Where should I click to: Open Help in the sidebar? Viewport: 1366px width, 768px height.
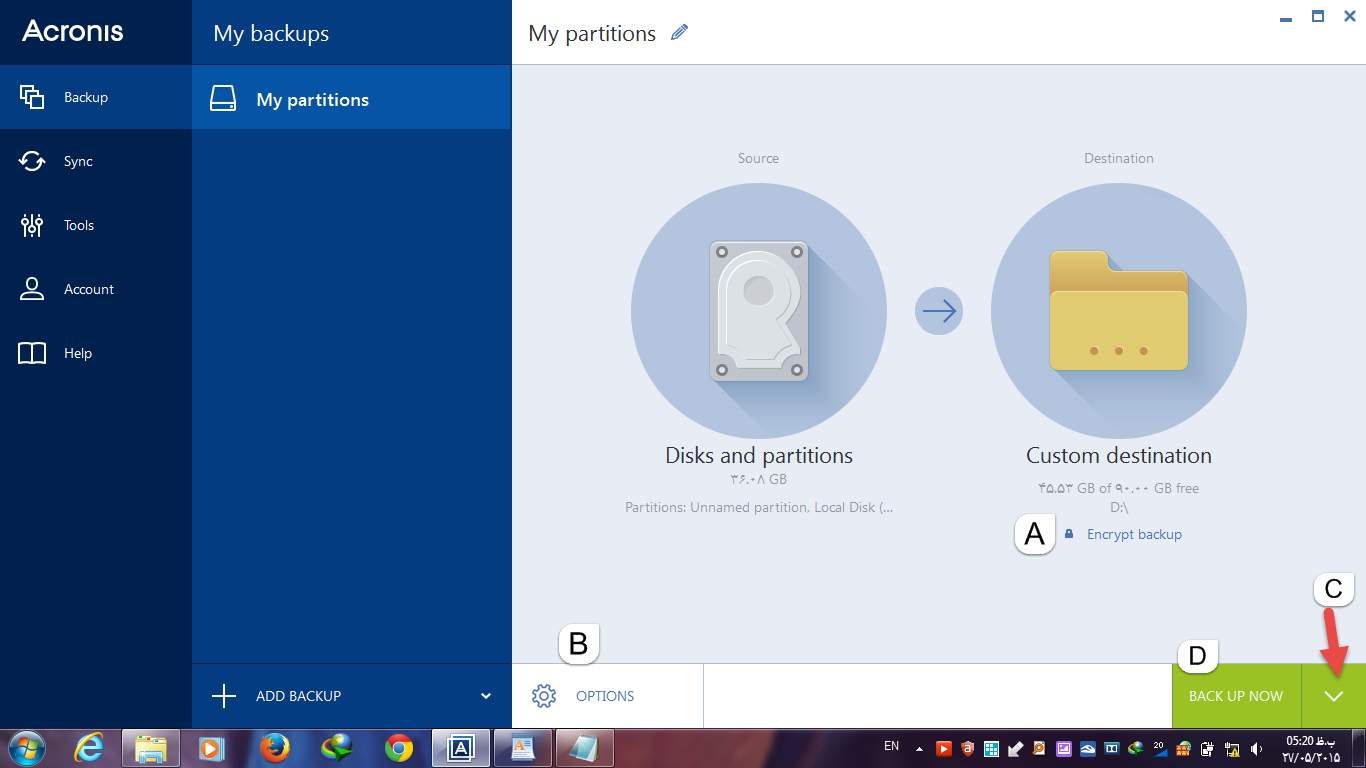(x=95, y=353)
